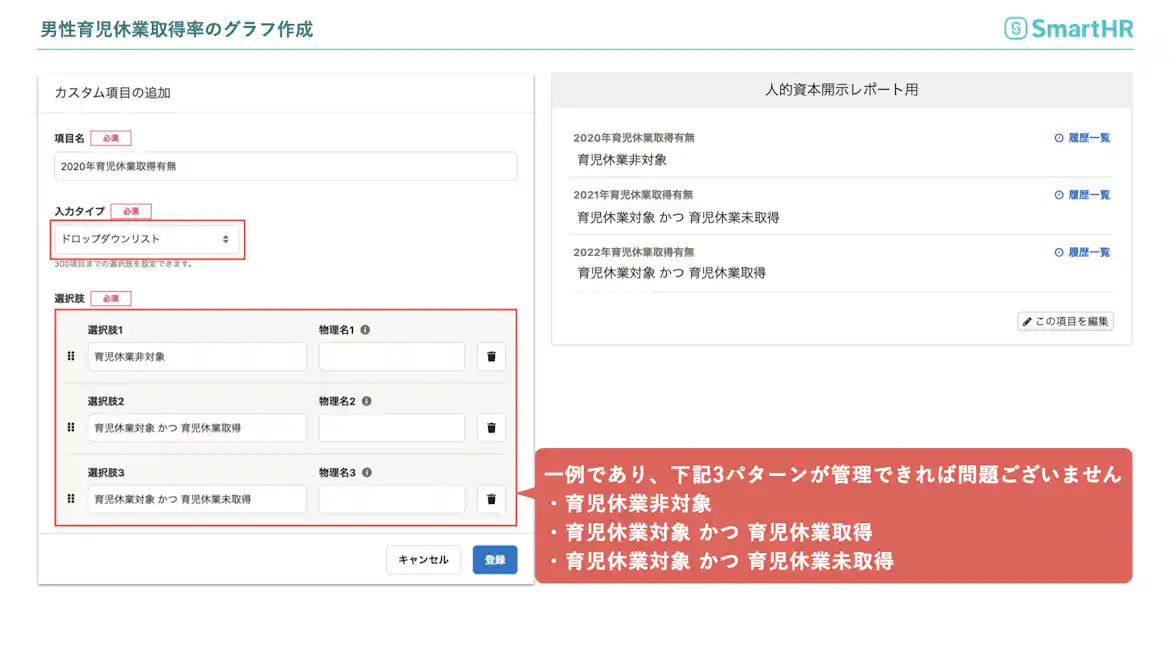This screenshot has height=658, width=1170.
Task: Open 履歴一覧 for 2021年育児休業取得有無
Action: pos(1087,195)
